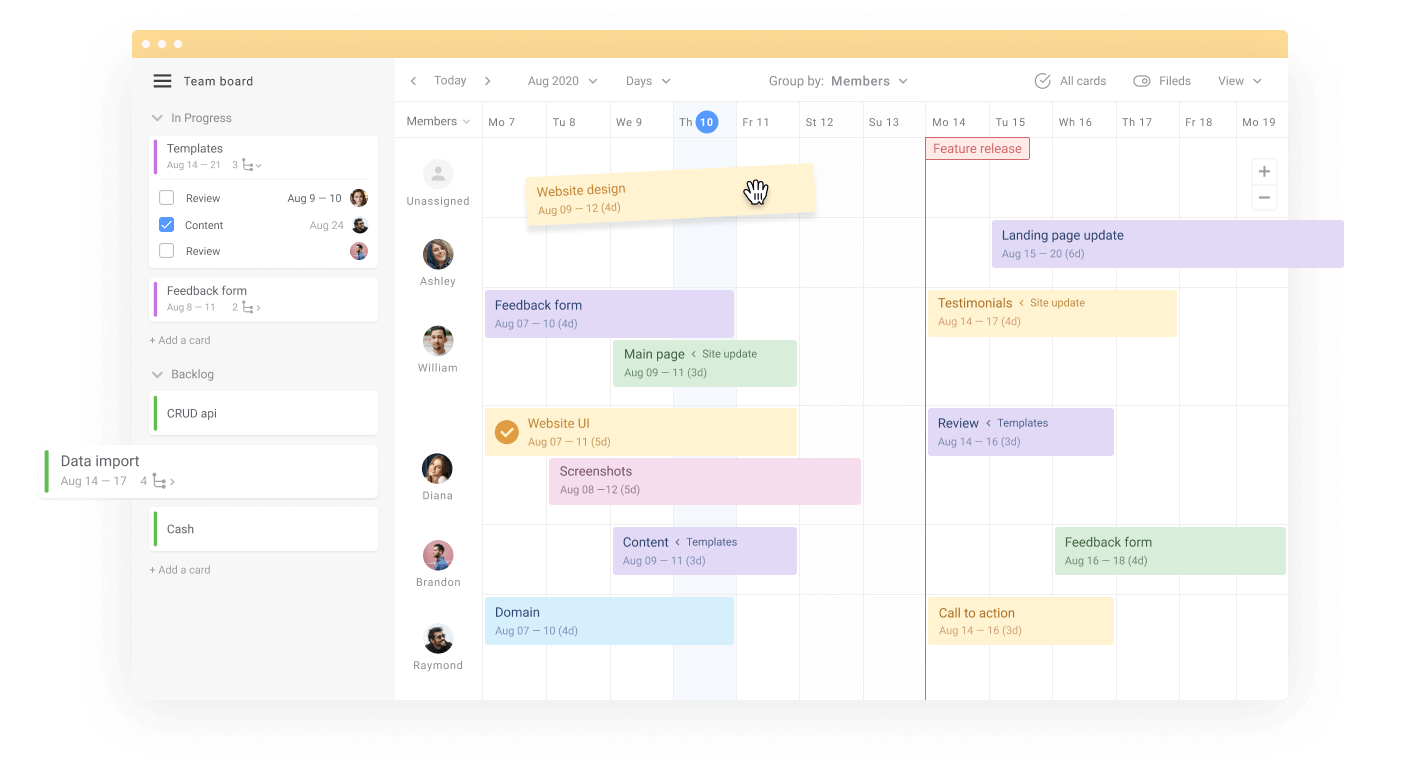1420x770 pixels.
Task: Click the next period arrow beside Today
Action: pyautogui.click(x=487, y=80)
